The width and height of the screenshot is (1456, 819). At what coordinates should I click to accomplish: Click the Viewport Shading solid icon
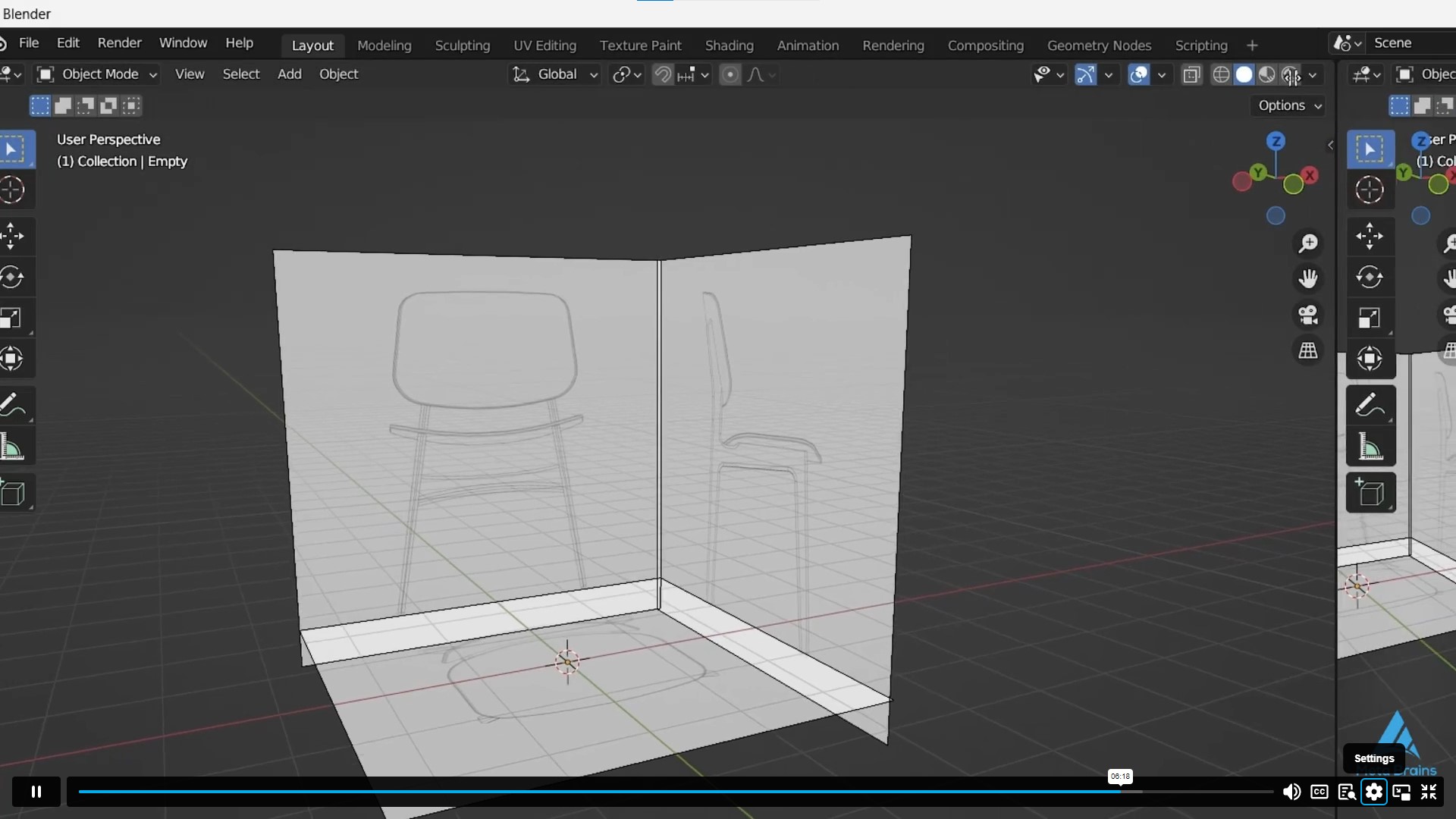pyautogui.click(x=1244, y=75)
